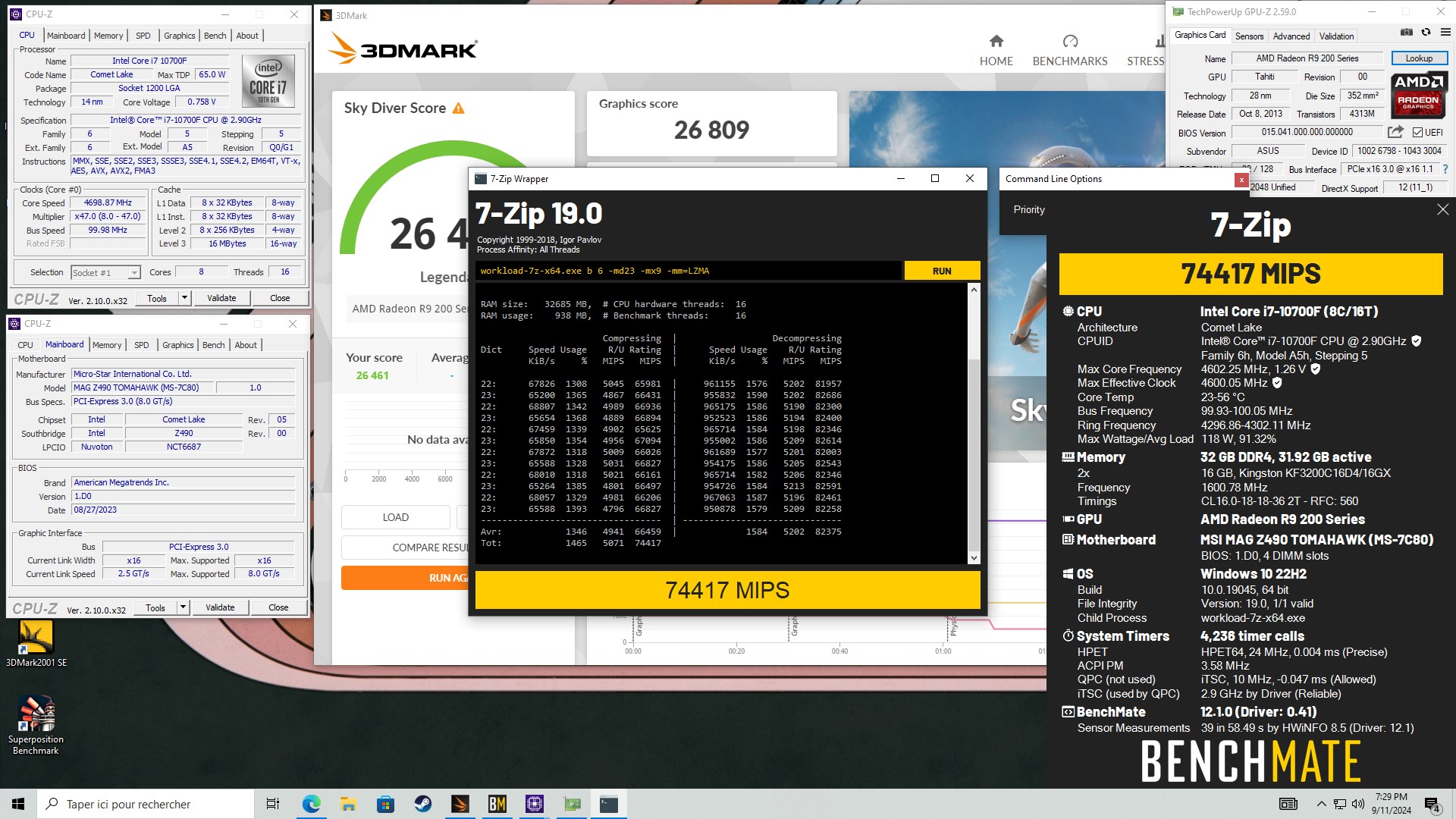The height and width of the screenshot is (819, 1456).
Task: Close BenchMate result overlay with X
Action: pyautogui.click(x=1442, y=209)
